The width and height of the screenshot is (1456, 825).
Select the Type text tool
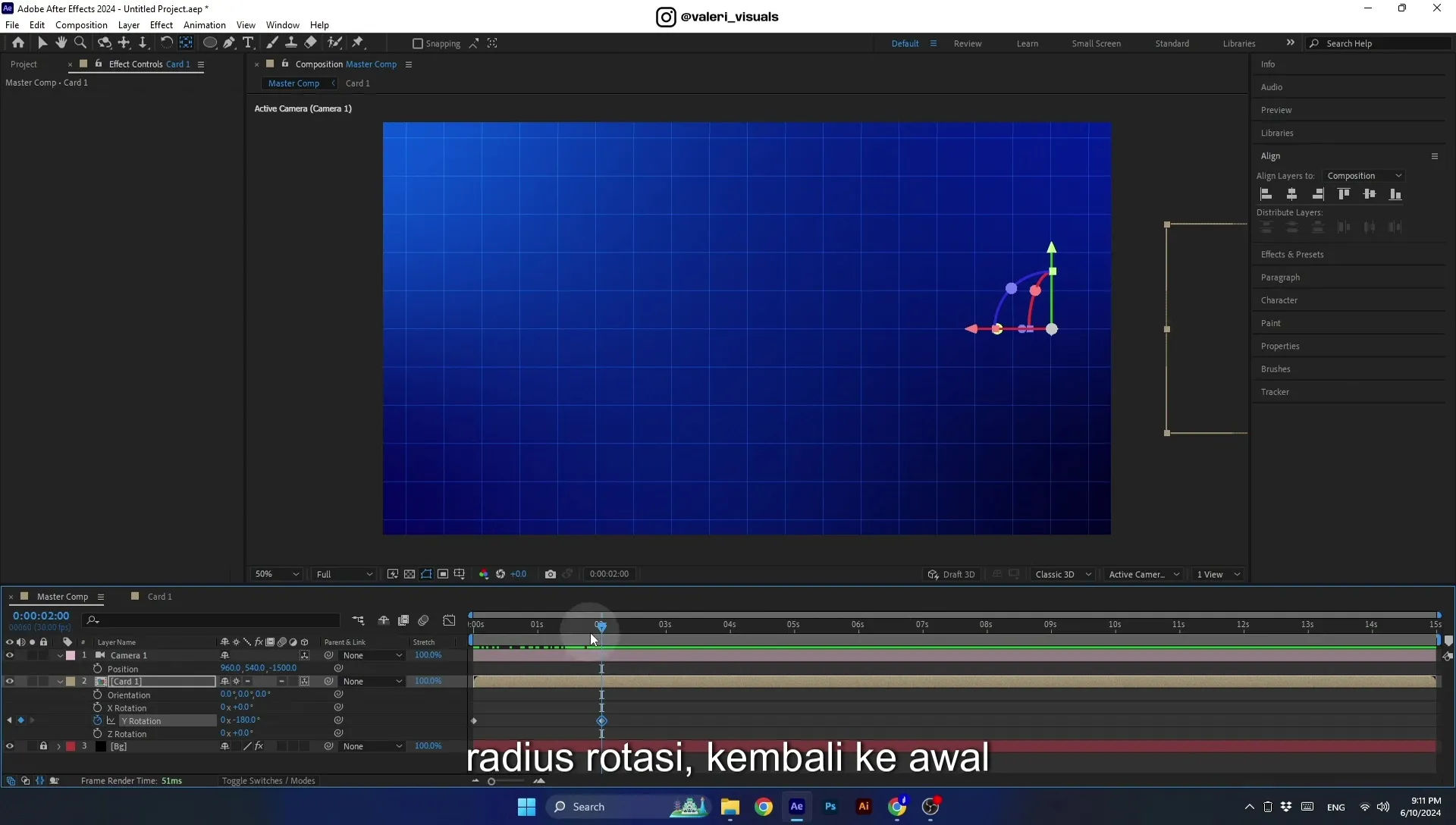click(248, 43)
